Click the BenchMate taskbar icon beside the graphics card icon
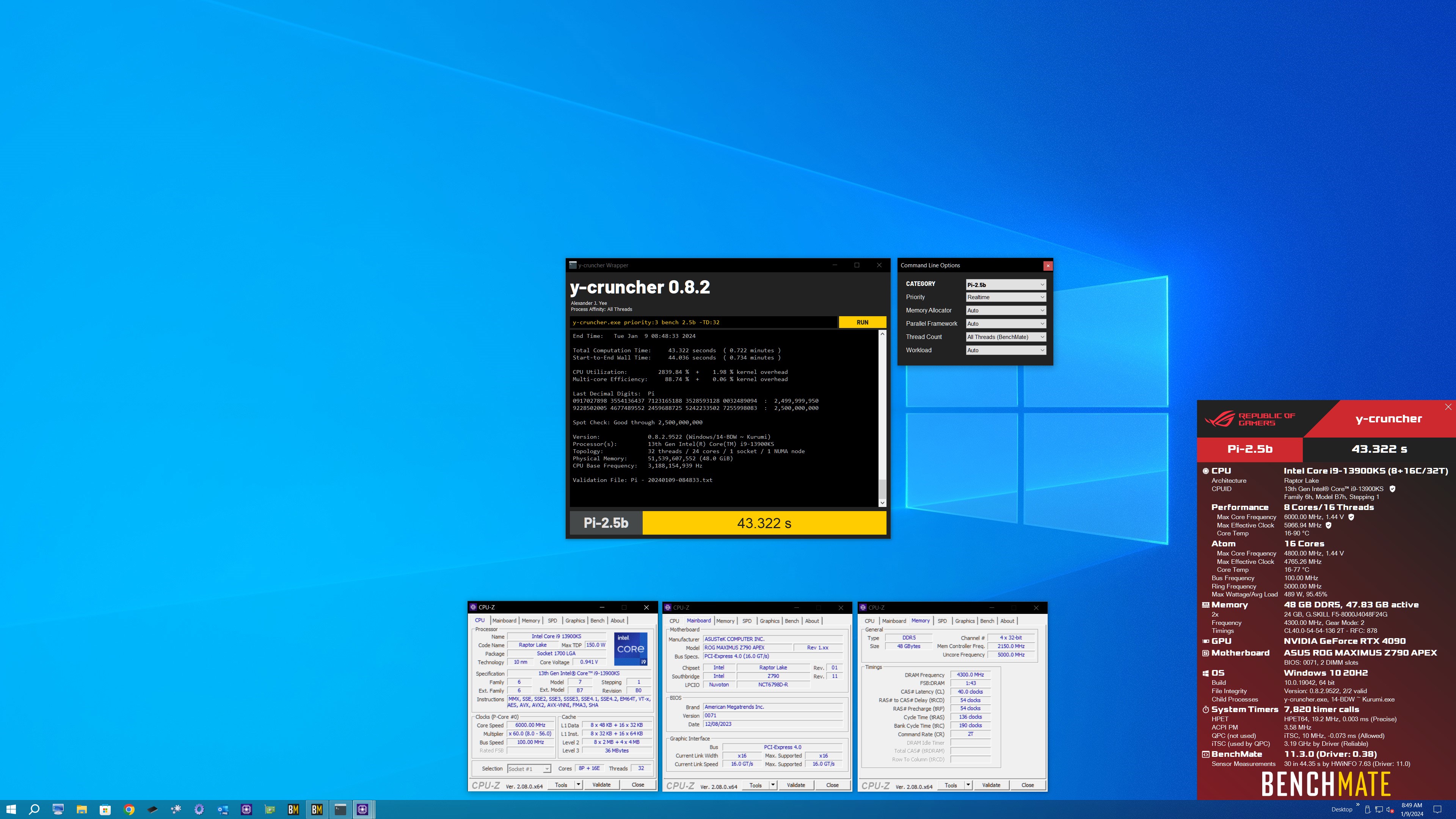 (293, 810)
